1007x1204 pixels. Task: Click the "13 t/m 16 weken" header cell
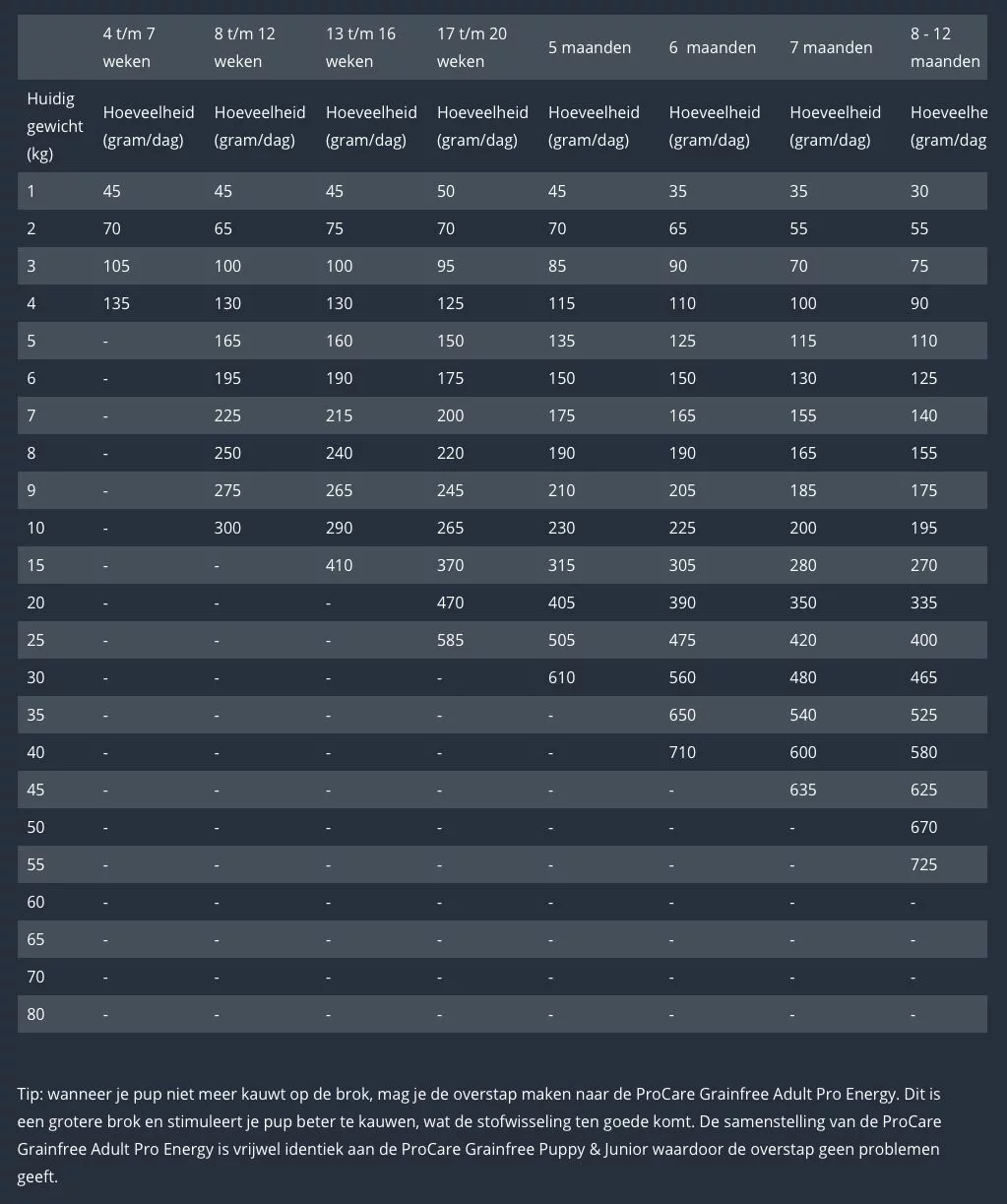click(x=360, y=47)
